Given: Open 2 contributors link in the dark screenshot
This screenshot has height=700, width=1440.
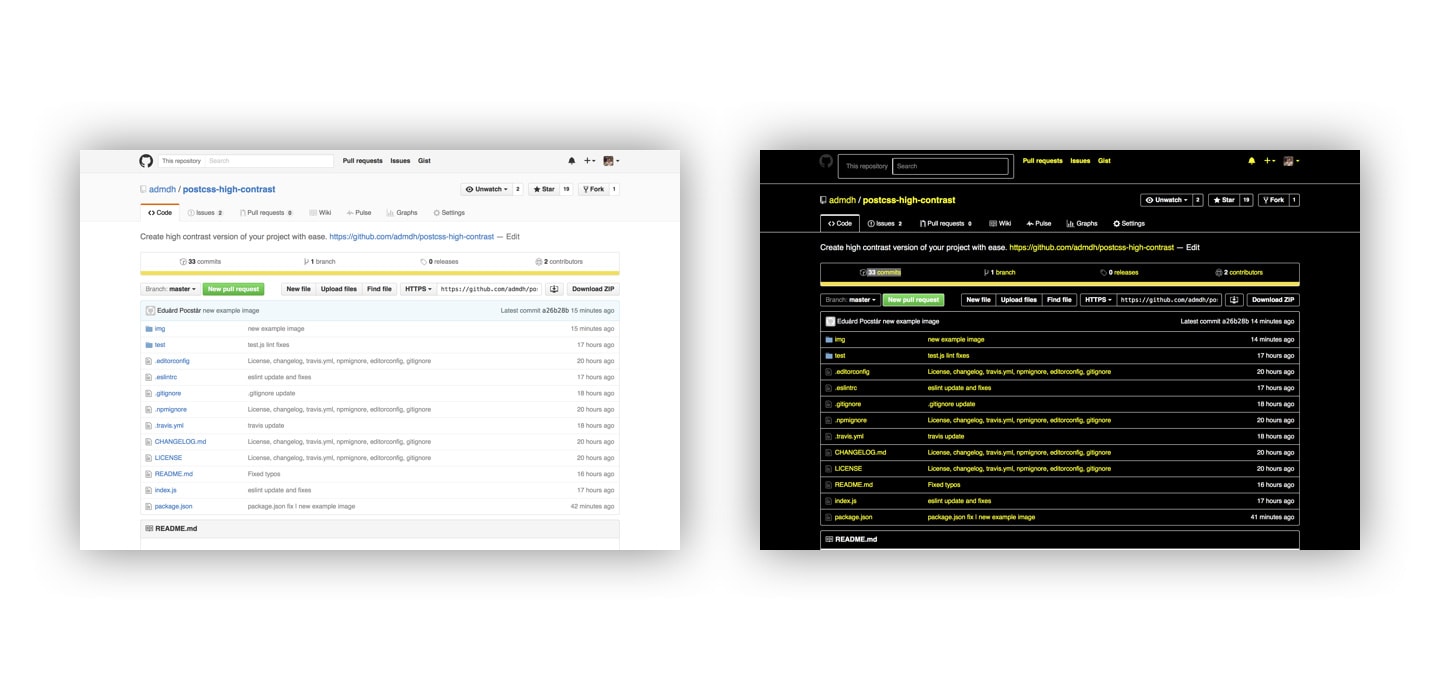Looking at the screenshot, I should coord(1239,273).
